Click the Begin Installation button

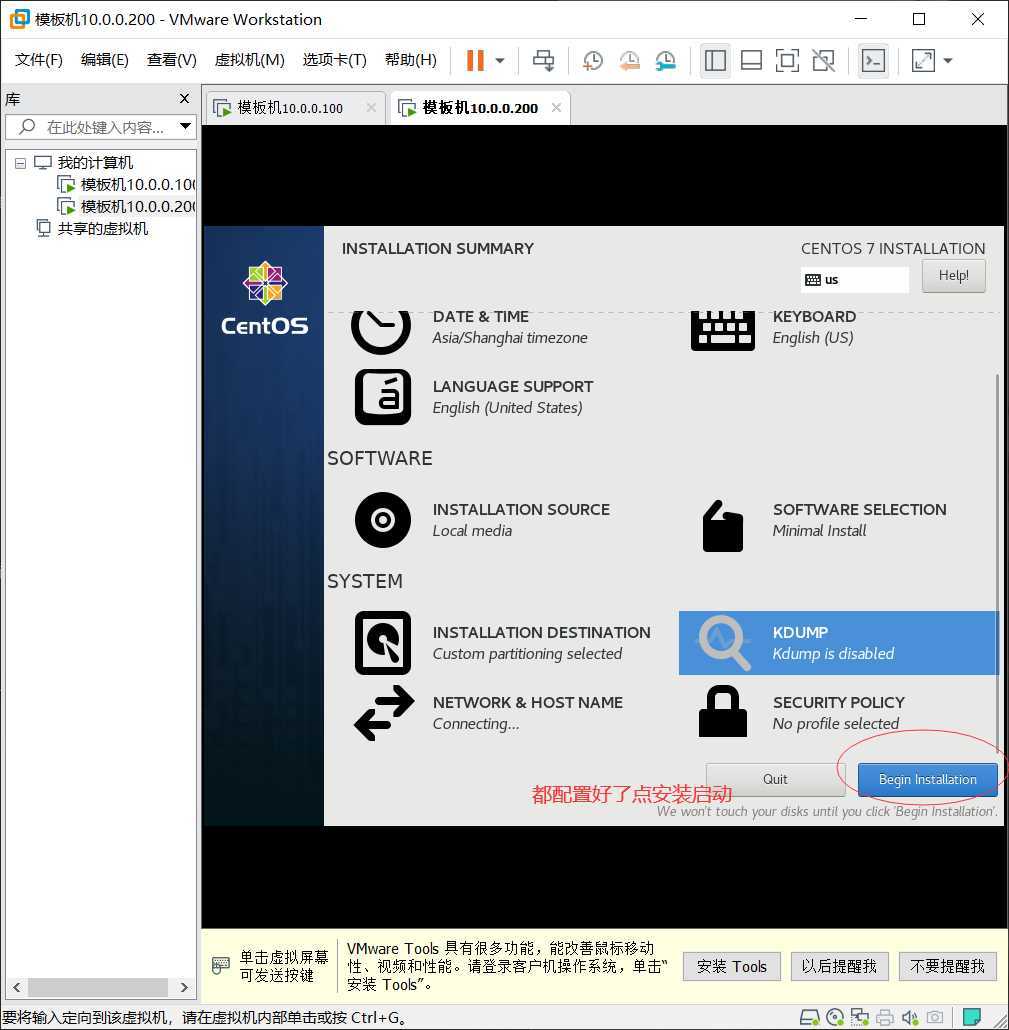(928, 780)
